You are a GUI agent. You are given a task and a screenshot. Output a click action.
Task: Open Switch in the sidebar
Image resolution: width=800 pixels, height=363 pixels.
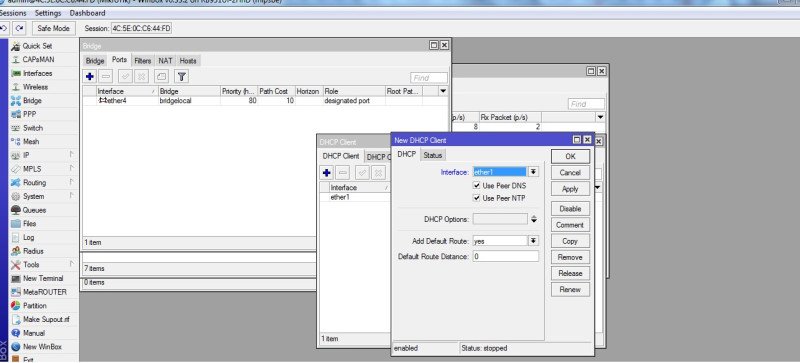click(33, 128)
